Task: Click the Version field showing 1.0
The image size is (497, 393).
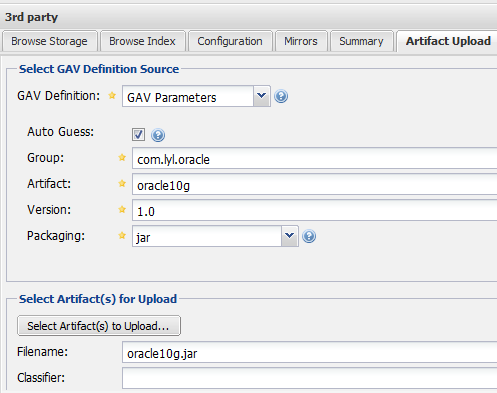Action: pos(315,210)
